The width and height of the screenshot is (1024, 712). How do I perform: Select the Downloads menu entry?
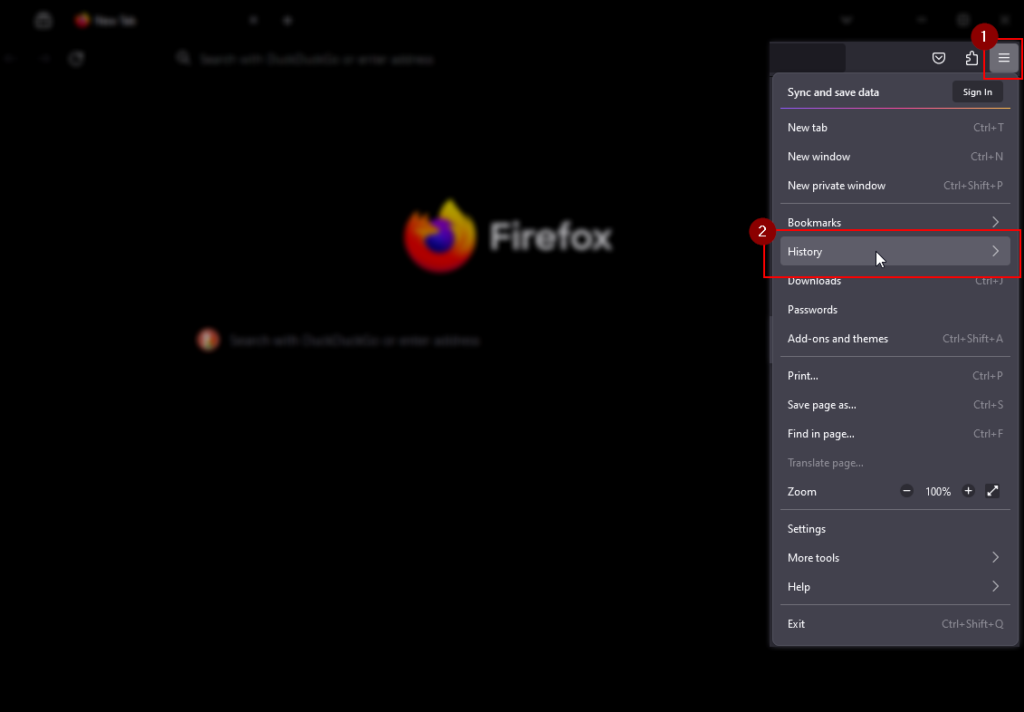(x=814, y=282)
